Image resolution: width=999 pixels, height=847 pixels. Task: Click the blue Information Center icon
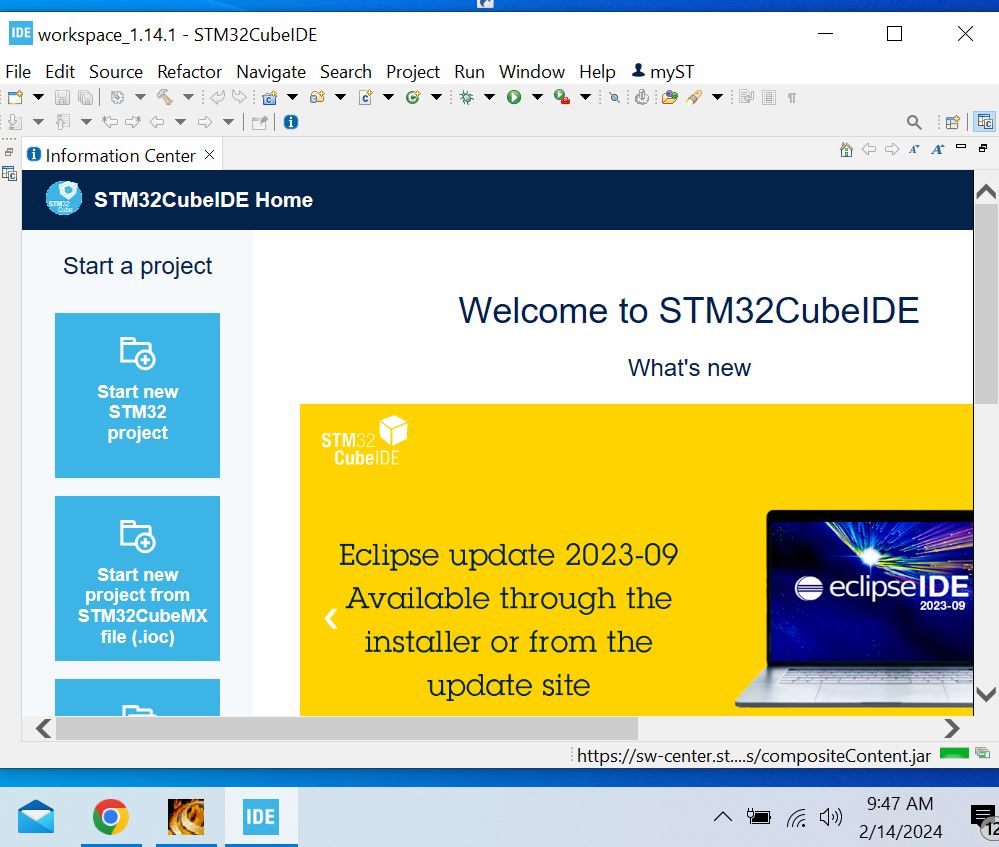291,122
